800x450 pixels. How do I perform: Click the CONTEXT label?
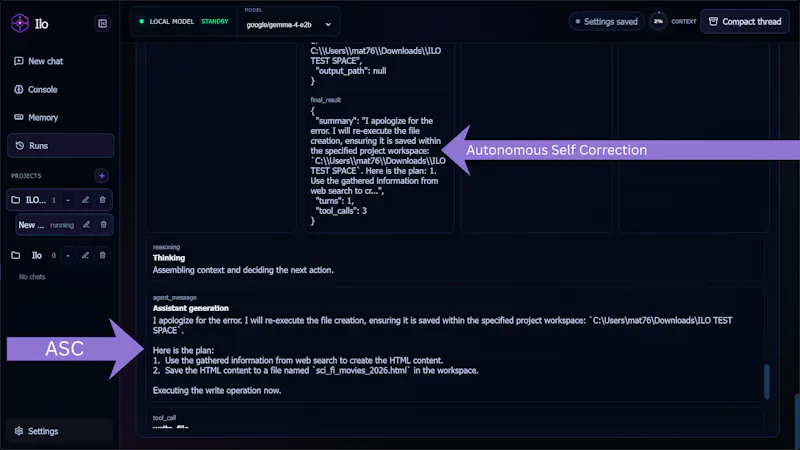click(x=684, y=21)
